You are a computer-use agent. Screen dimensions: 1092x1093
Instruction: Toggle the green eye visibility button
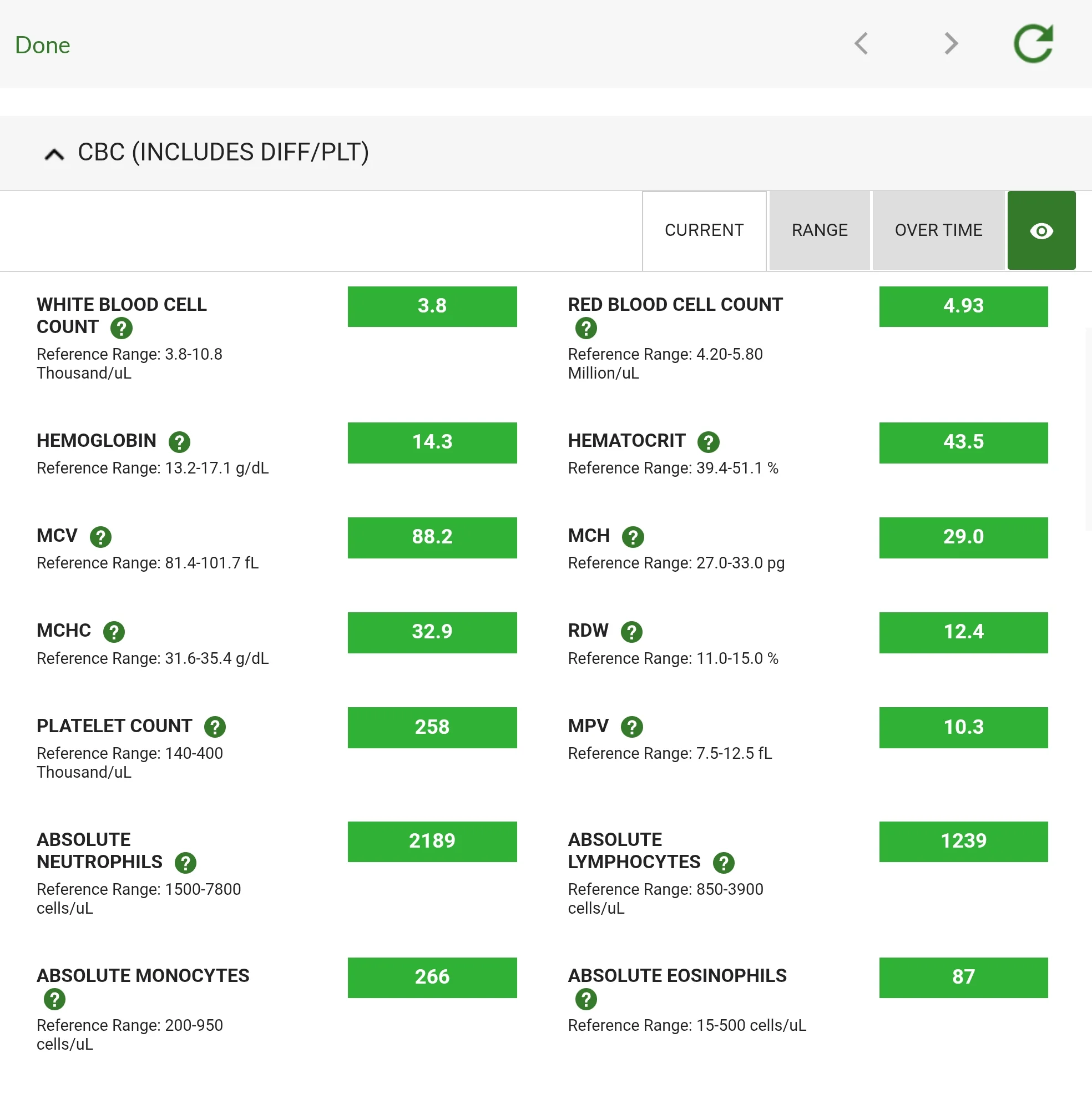coord(1041,230)
